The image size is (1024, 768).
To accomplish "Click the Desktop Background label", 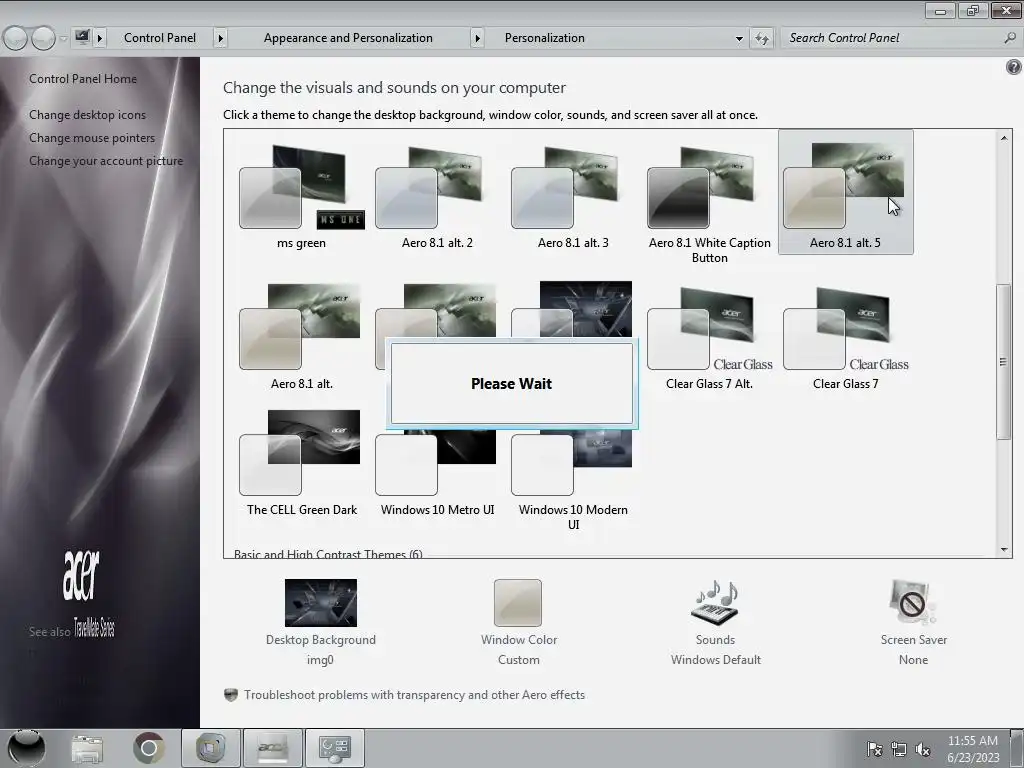I will pos(321,640).
